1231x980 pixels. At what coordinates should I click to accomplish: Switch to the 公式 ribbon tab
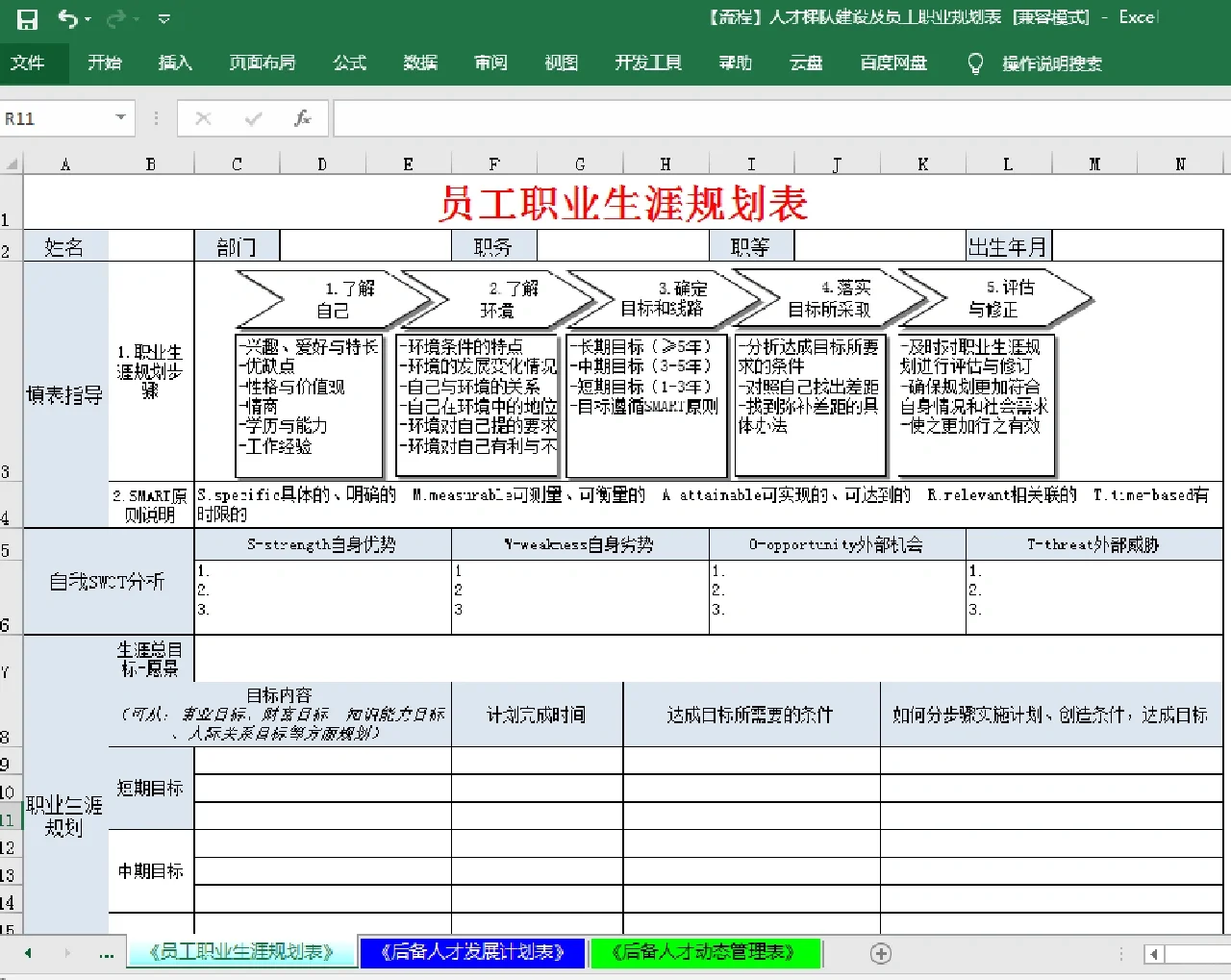tap(350, 63)
